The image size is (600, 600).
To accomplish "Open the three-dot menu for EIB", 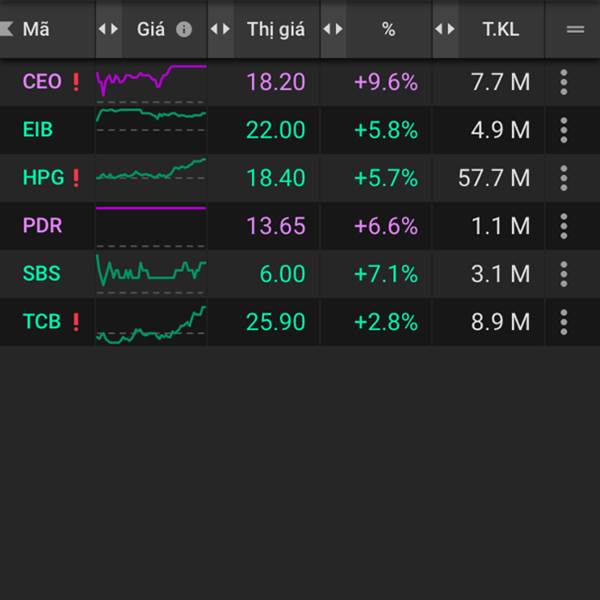I will tap(563, 130).
